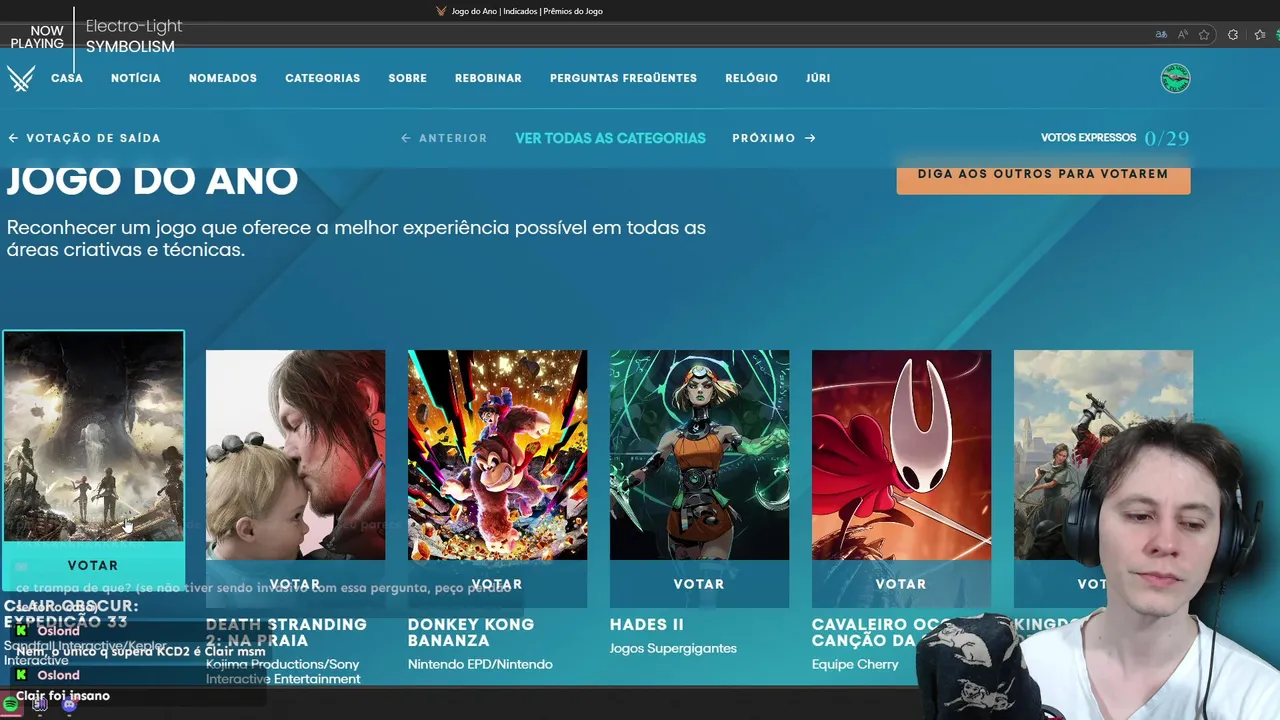The image size is (1280, 720).
Task: Open browser favorites list icon
Action: 1260,34
